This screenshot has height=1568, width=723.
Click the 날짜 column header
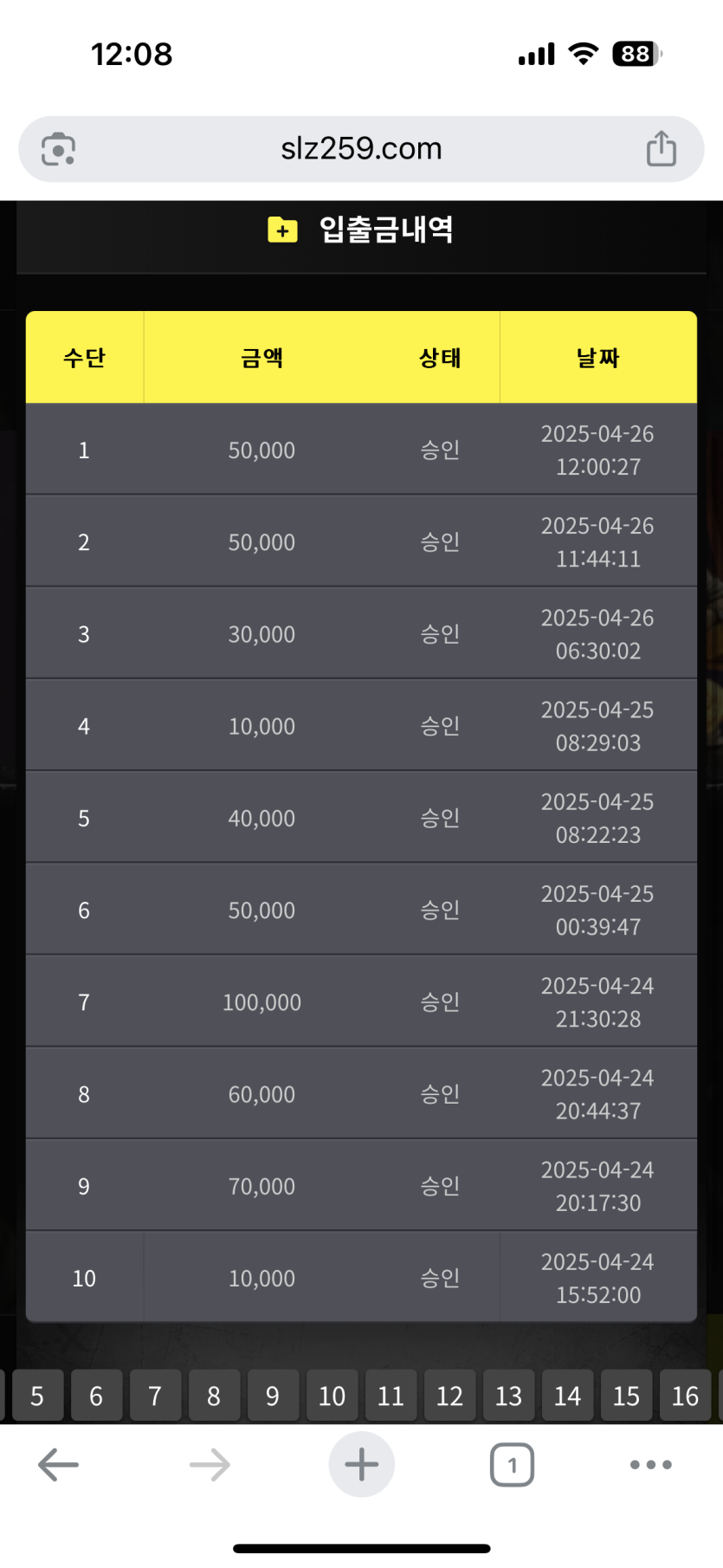pos(598,358)
